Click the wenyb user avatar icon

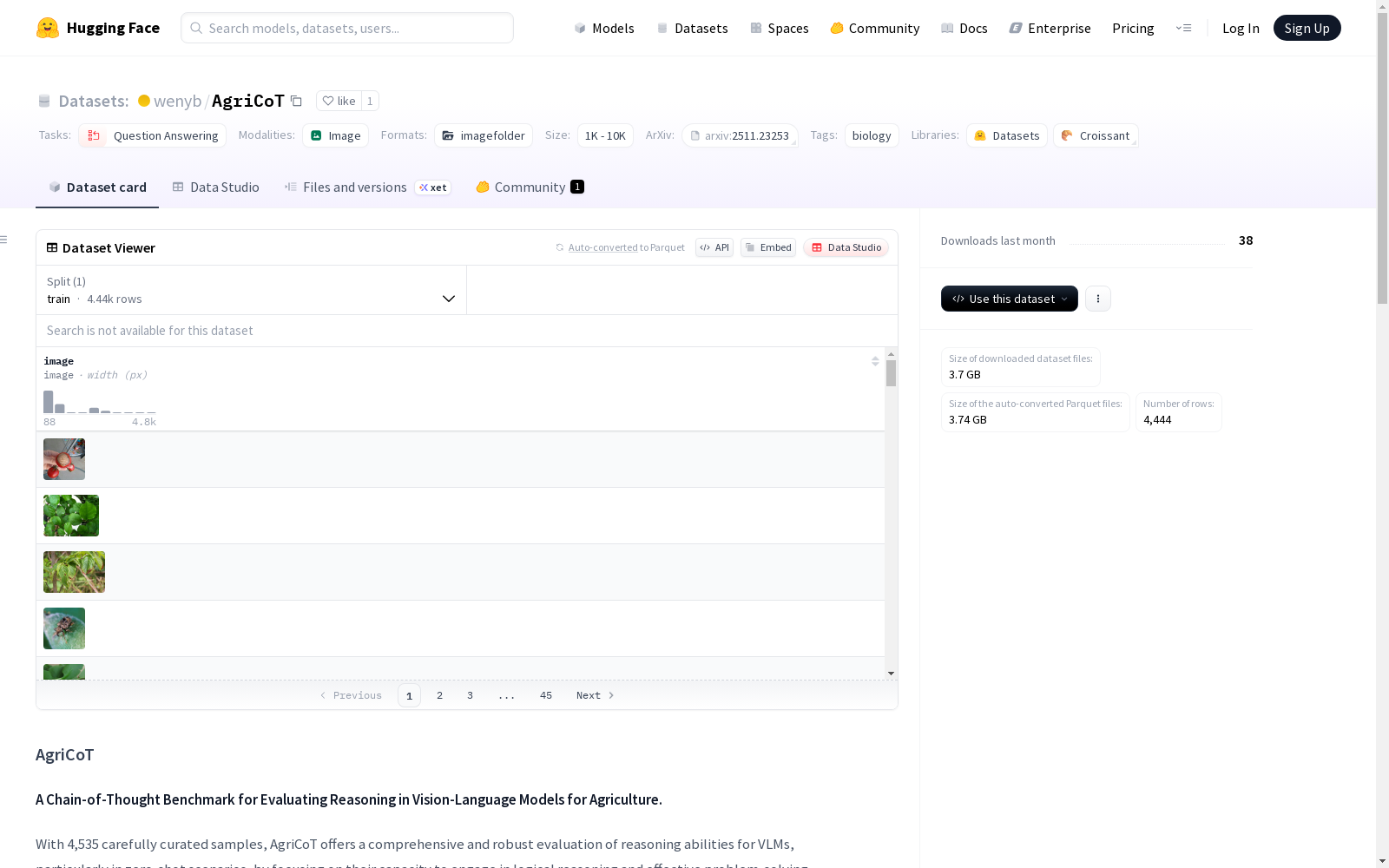144,101
